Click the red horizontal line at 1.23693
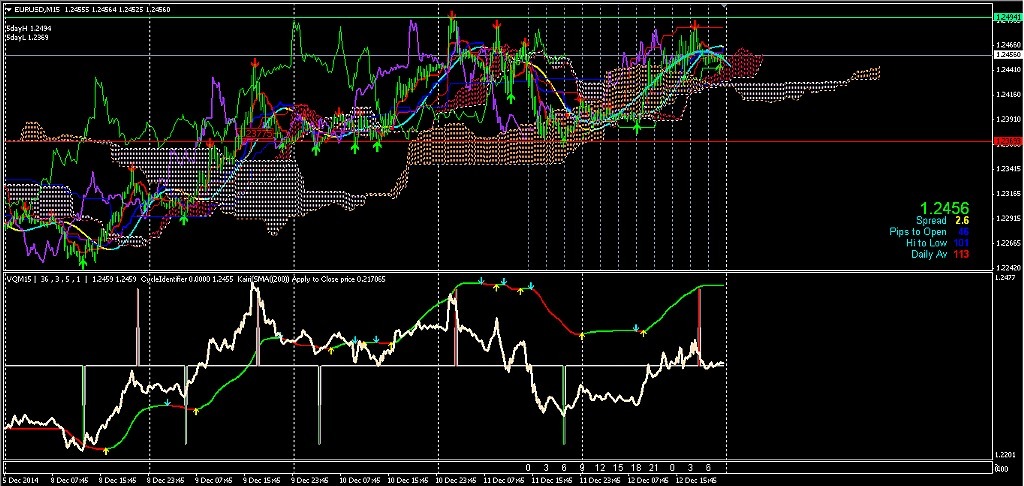This screenshot has width=1024, height=486. pyautogui.click(x=496, y=141)
